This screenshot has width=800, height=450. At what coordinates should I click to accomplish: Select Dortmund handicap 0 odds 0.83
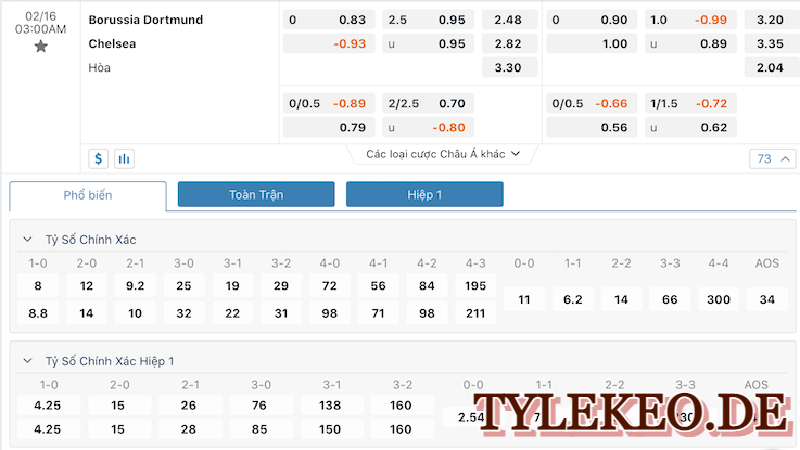click(x=329, y=20)
